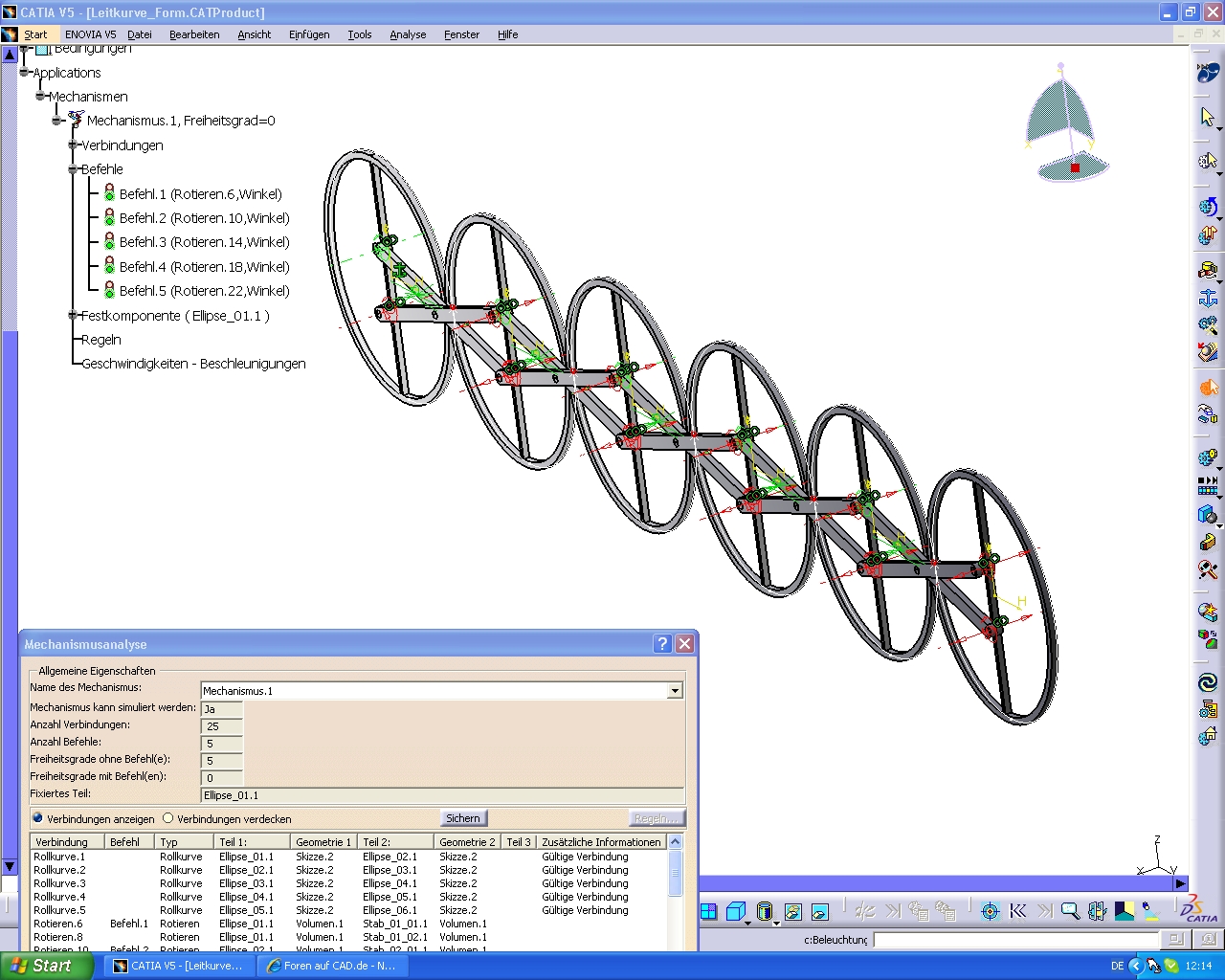The width and height of the screenshot is (1225, 980).
Task: Click the CATIA V5 taskbar button
Action: click(180, 966)
